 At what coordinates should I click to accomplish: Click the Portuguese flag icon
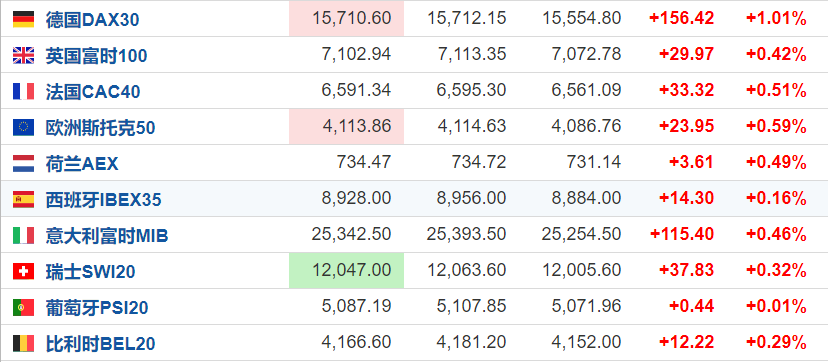pyautogui.click(x=23, y=307)
